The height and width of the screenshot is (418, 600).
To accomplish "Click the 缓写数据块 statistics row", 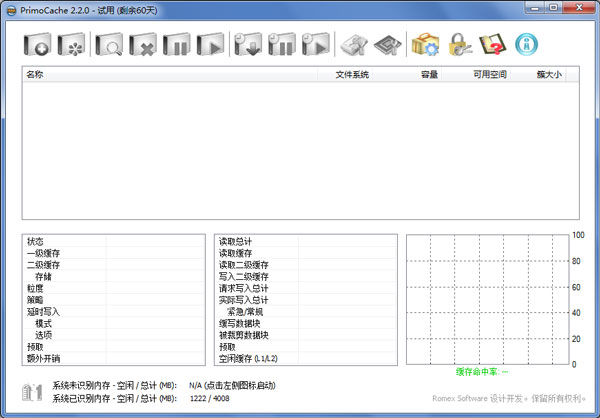I will point(306,323).
